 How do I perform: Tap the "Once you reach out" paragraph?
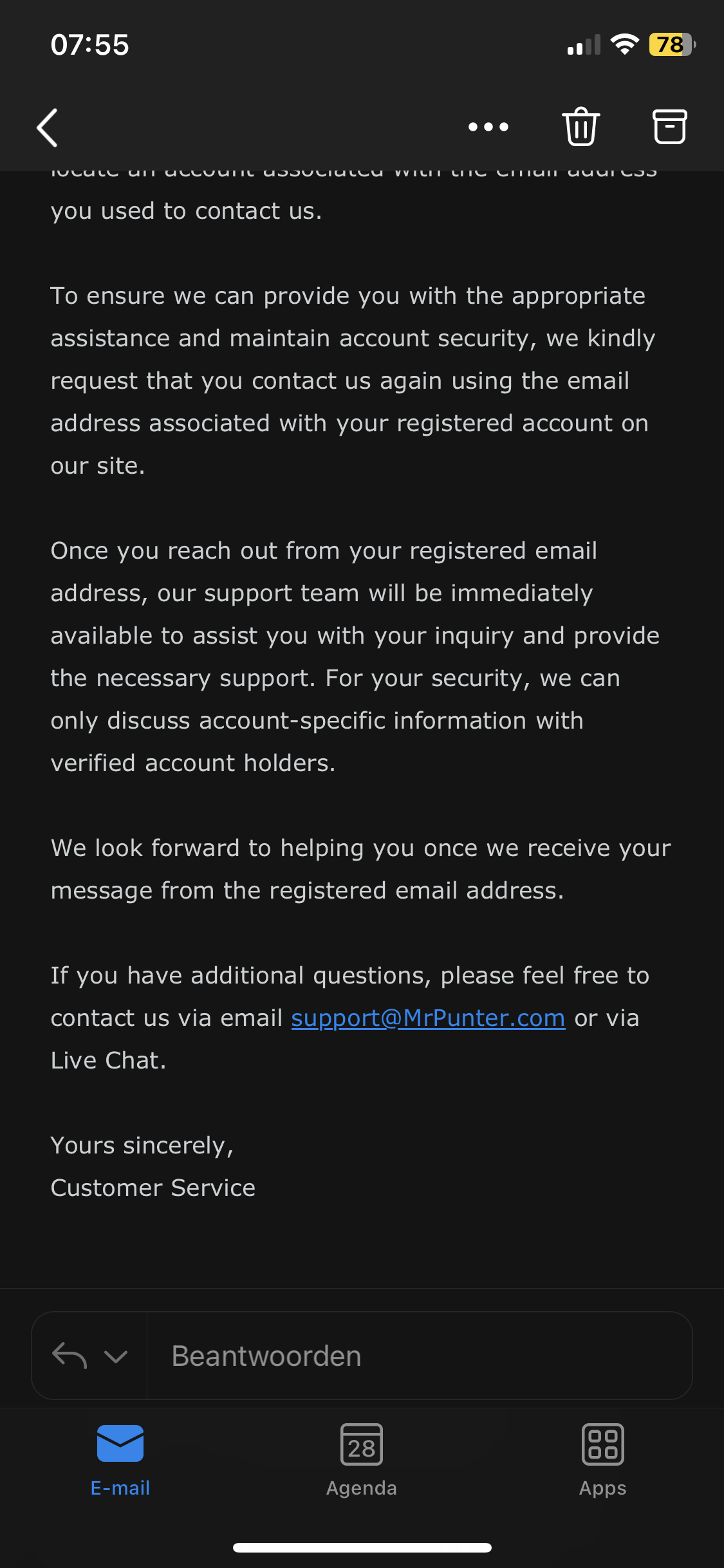(354, 657)
